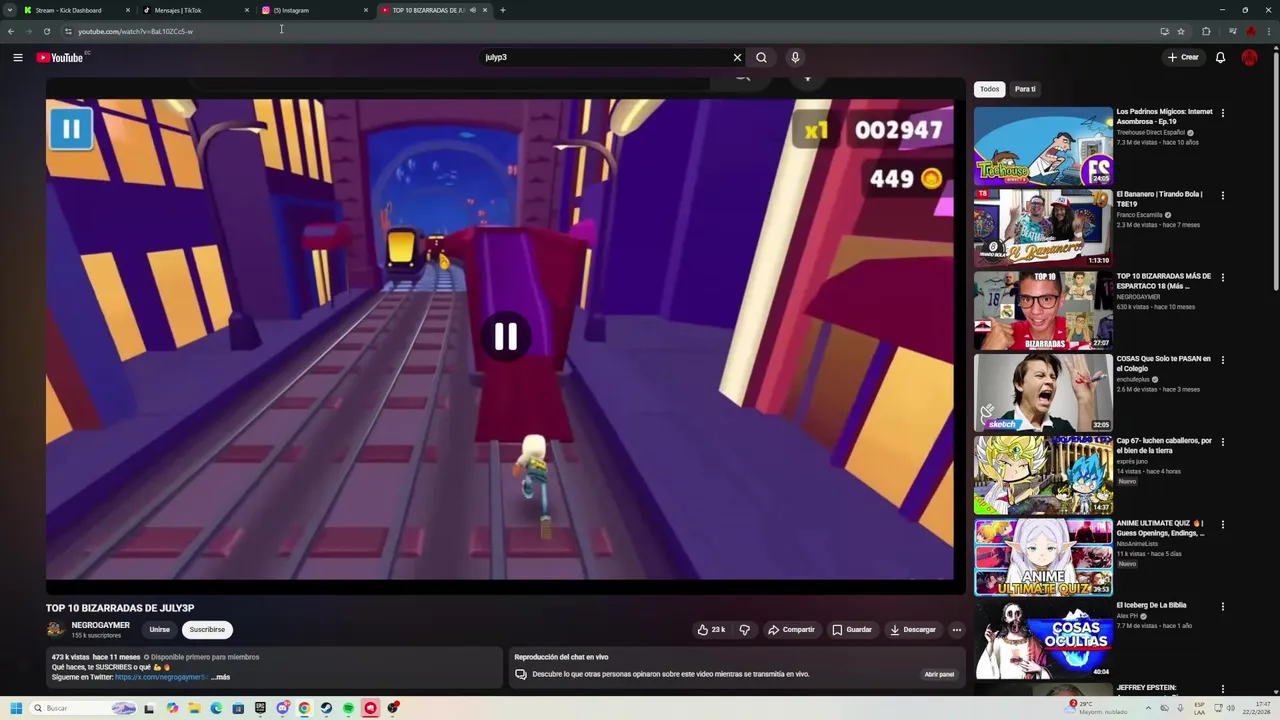Open YouTube notifications bell

click(x=1220, y=57)
